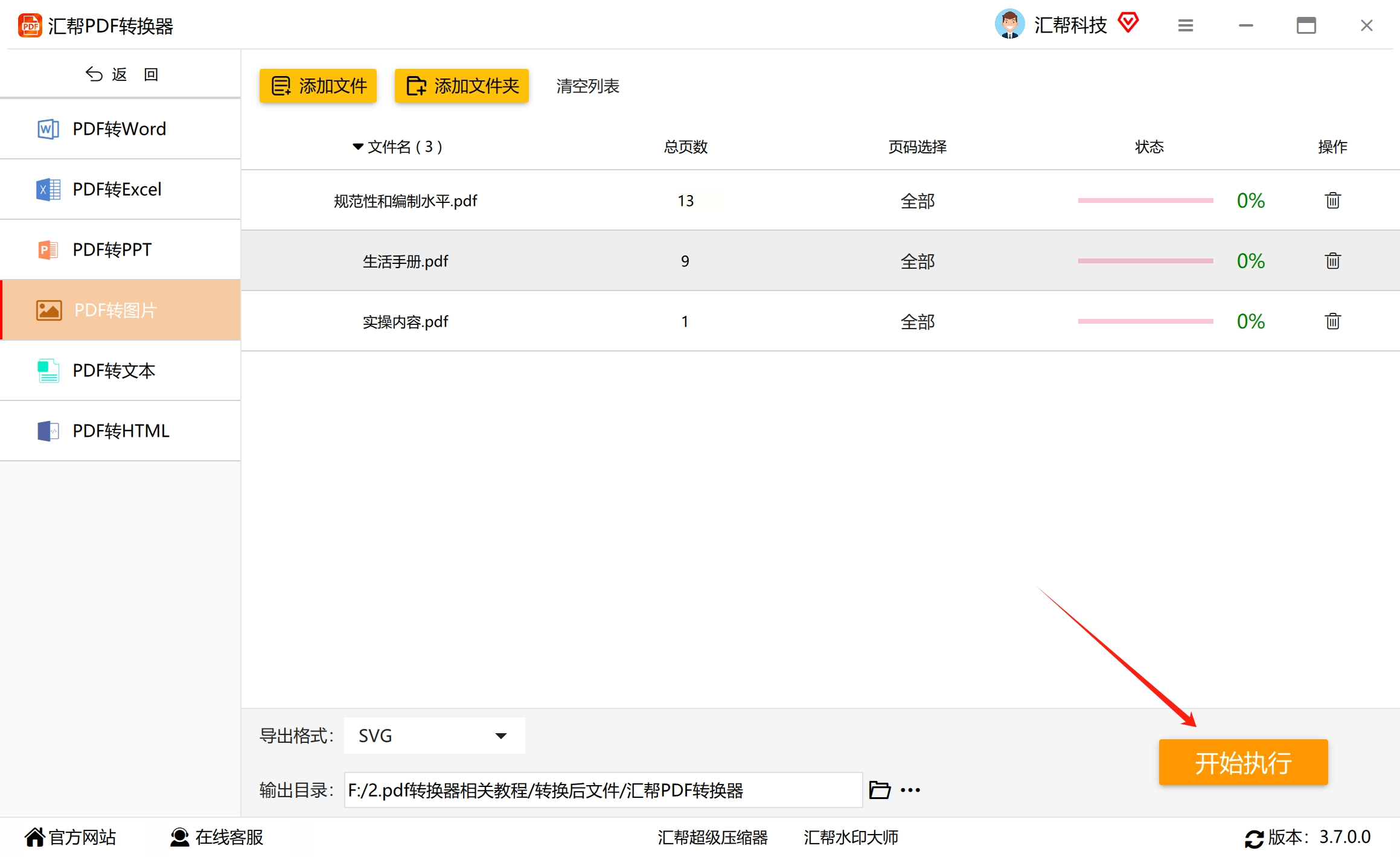Click the user avatar icon
The height and width of the screenshot is (857, 1400).
[1009, 24]
